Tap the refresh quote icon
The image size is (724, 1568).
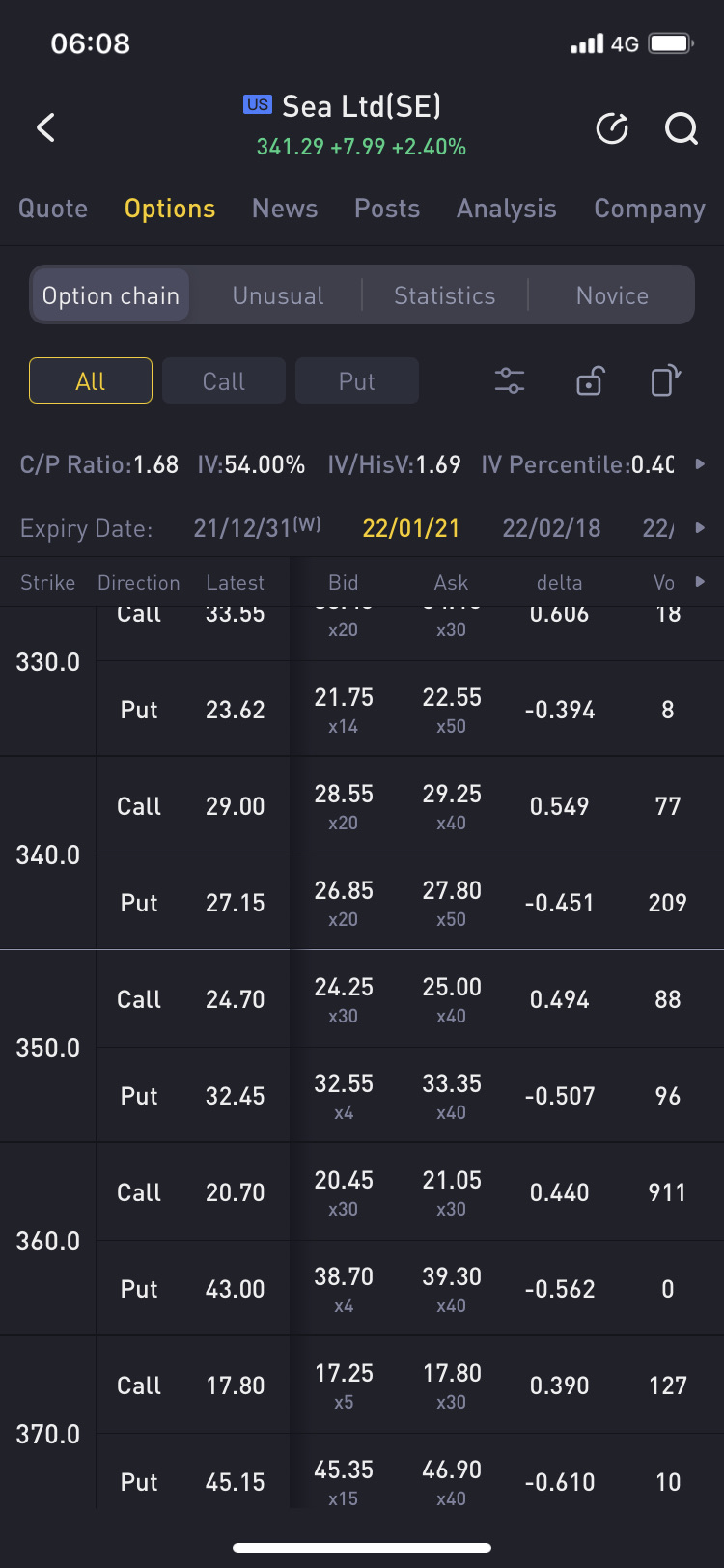coord(612,127)
